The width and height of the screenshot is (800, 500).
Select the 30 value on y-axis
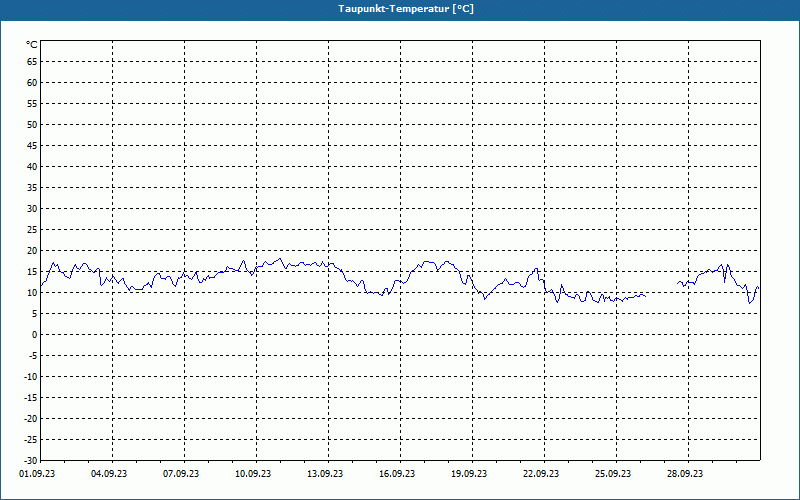coord(32,208)
